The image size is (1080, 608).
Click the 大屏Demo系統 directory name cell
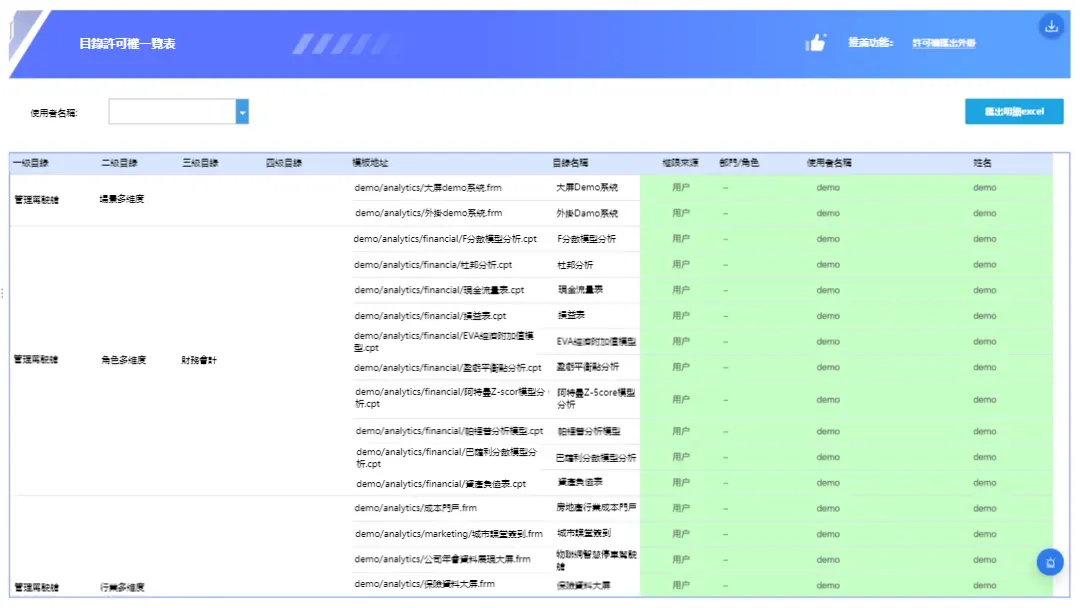587,187
